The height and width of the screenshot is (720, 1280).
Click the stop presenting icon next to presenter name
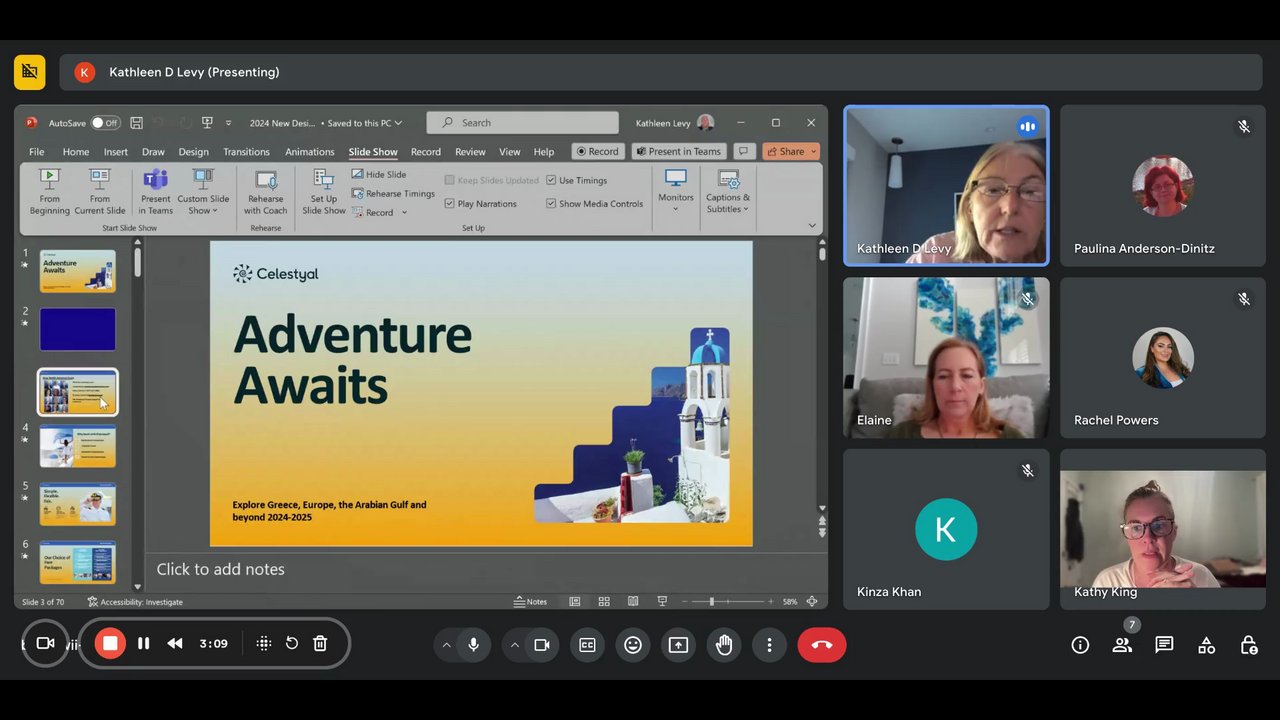tap(30, 72)
